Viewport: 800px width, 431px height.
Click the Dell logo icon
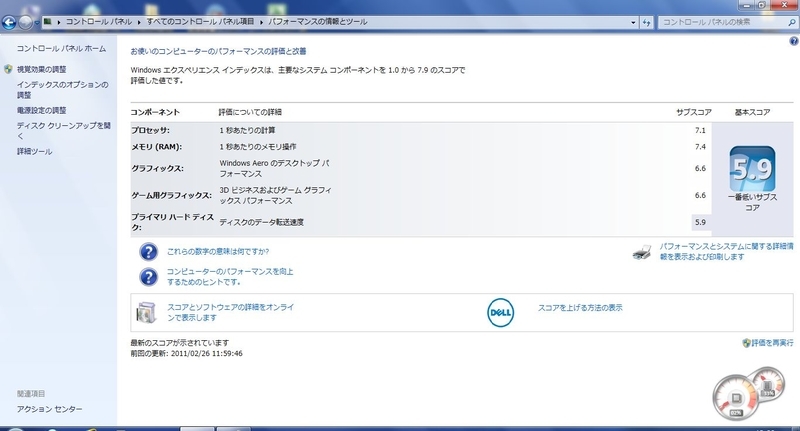coord(501,313)
